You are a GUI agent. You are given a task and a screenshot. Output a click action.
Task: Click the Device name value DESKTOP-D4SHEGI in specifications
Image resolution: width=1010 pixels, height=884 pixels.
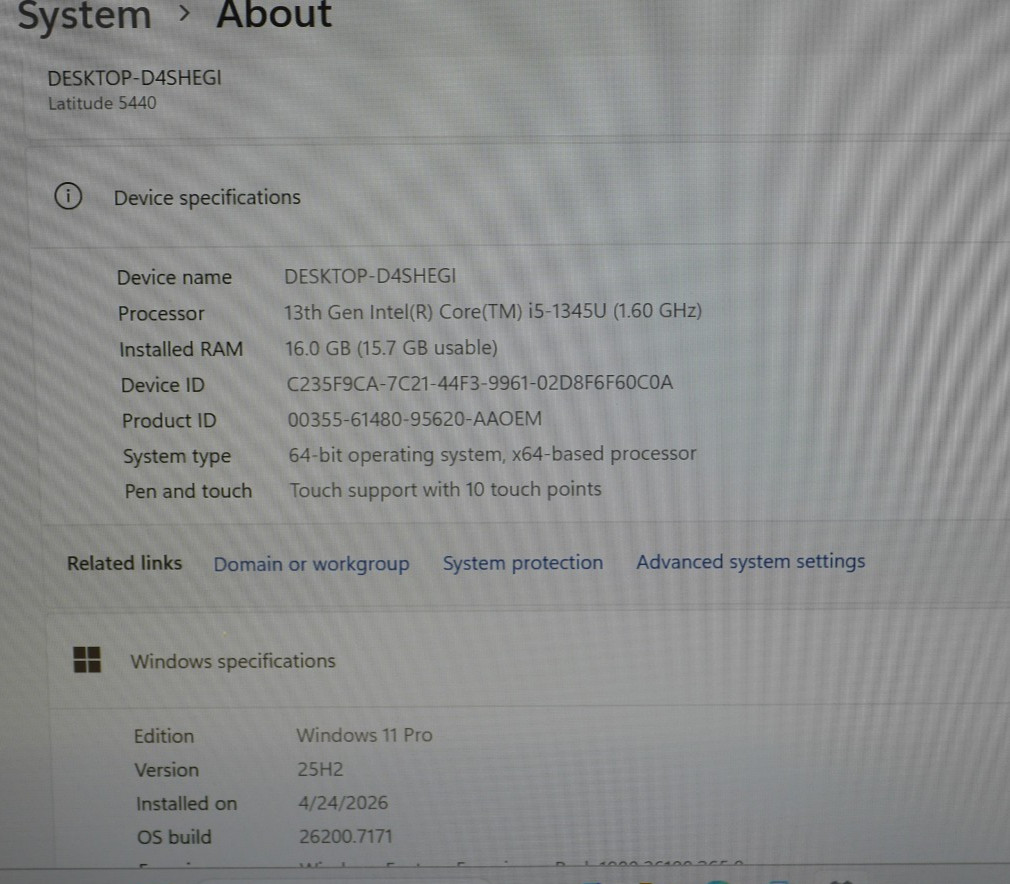coord(370,276)
